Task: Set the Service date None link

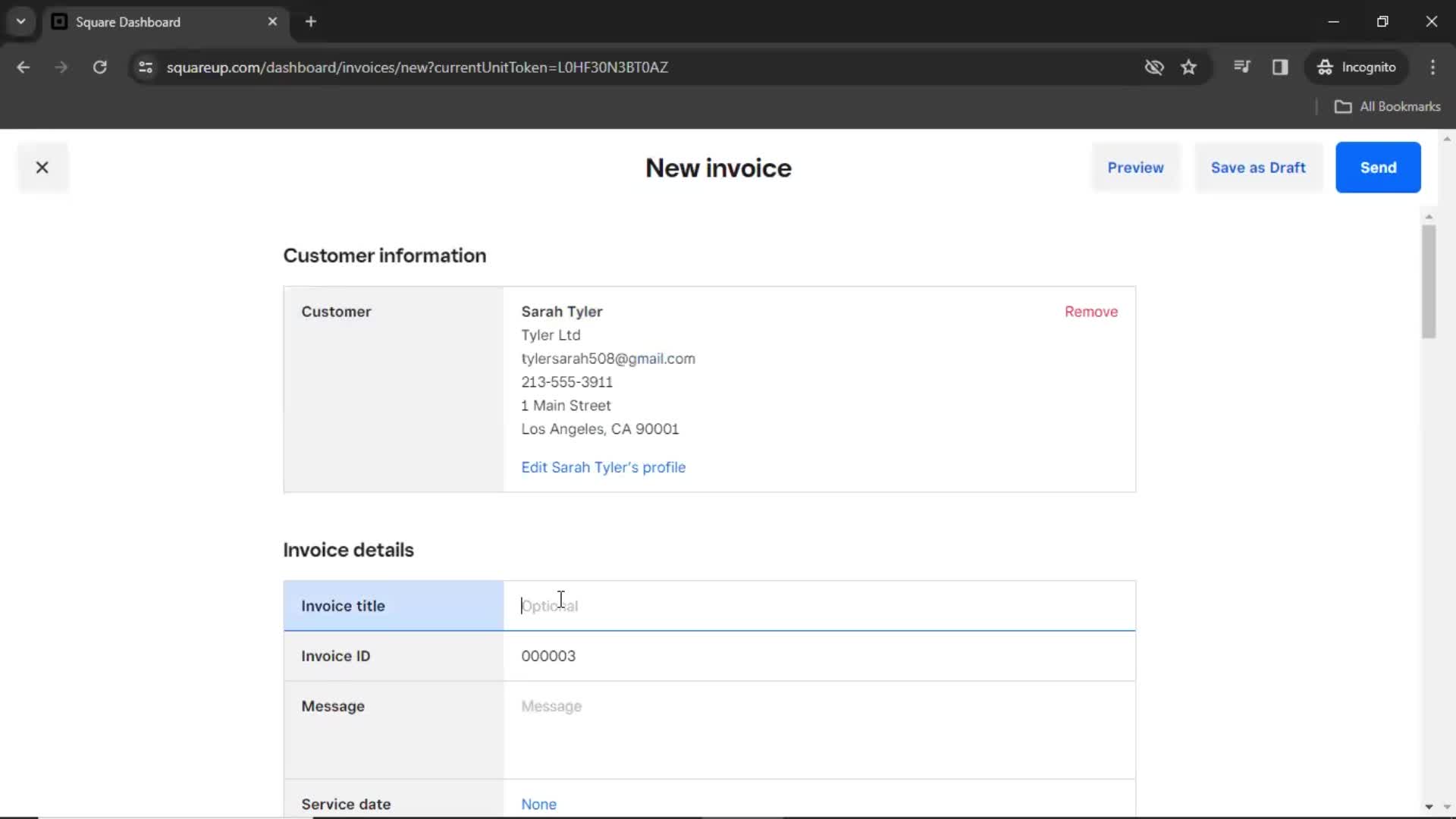Action: [x=538, y=804]
